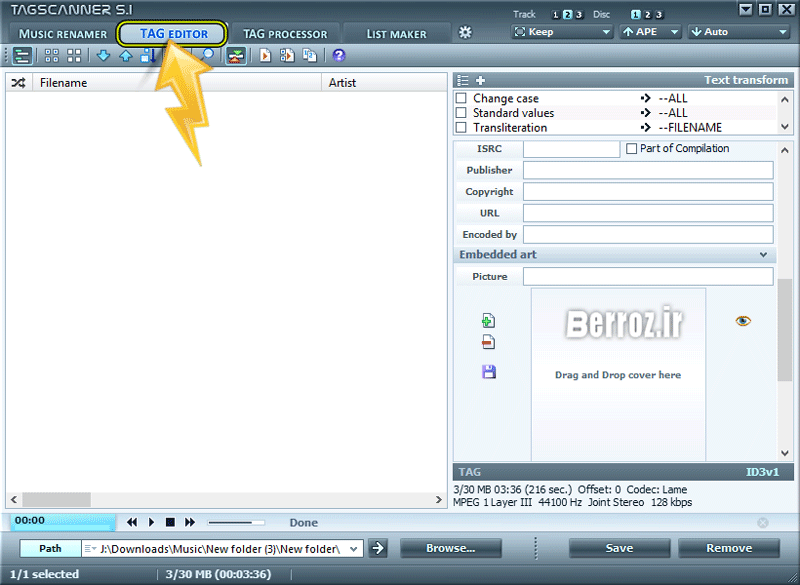
Task: Select Track format option 3
Action: click(579, 15)
